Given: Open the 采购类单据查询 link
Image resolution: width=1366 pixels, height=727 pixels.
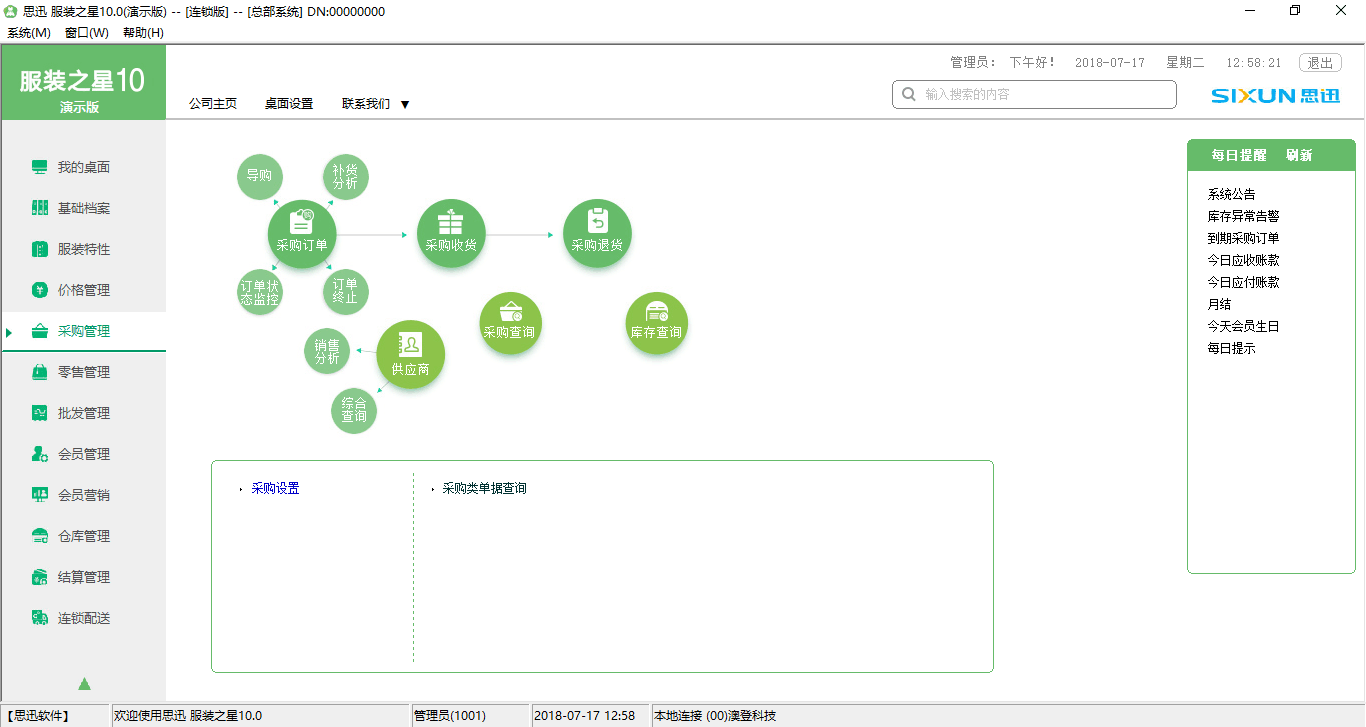Looking at the screenshot, I should tap(484, 488).
